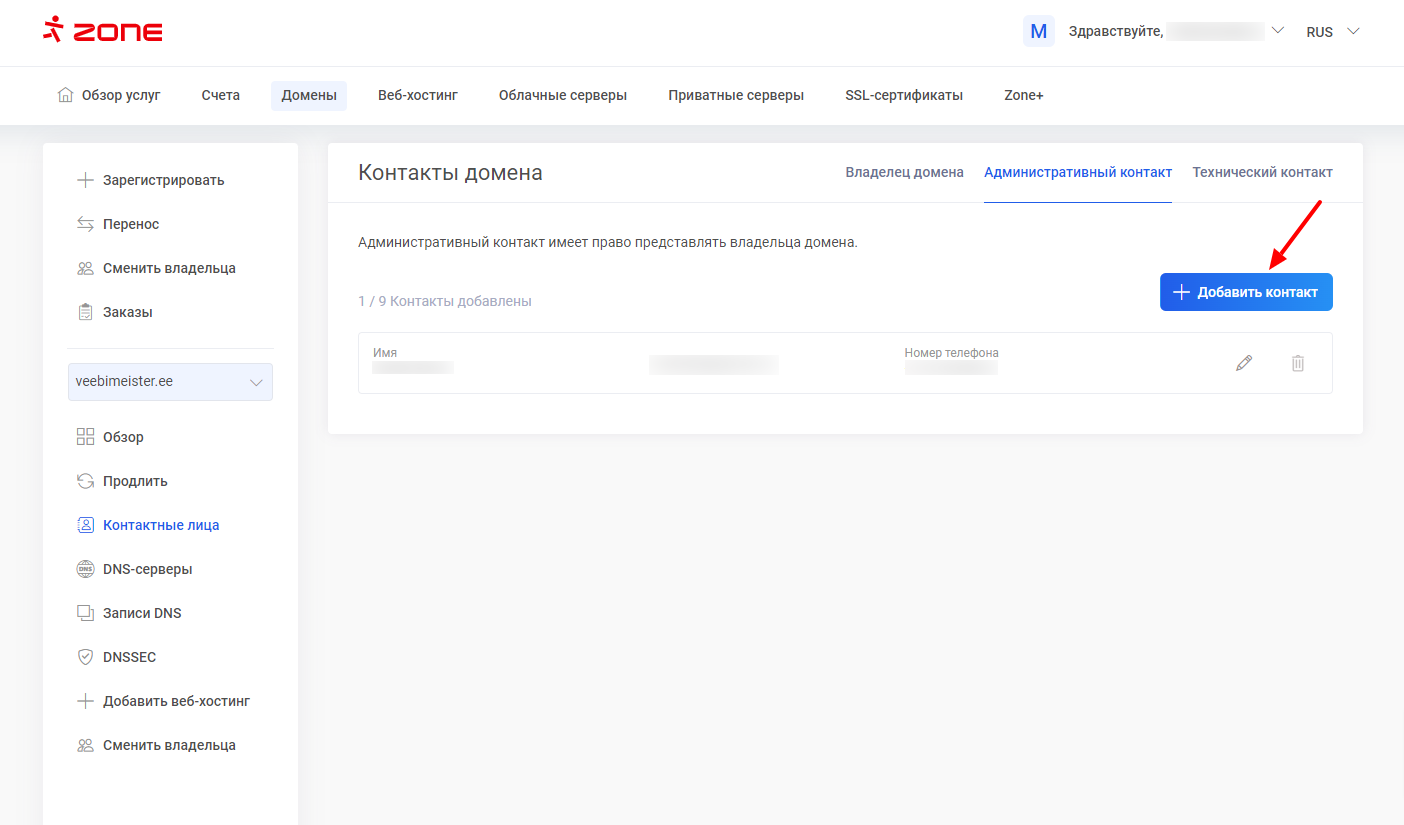Open SSL-сертификаты in top navigation

tap(903, 96)
